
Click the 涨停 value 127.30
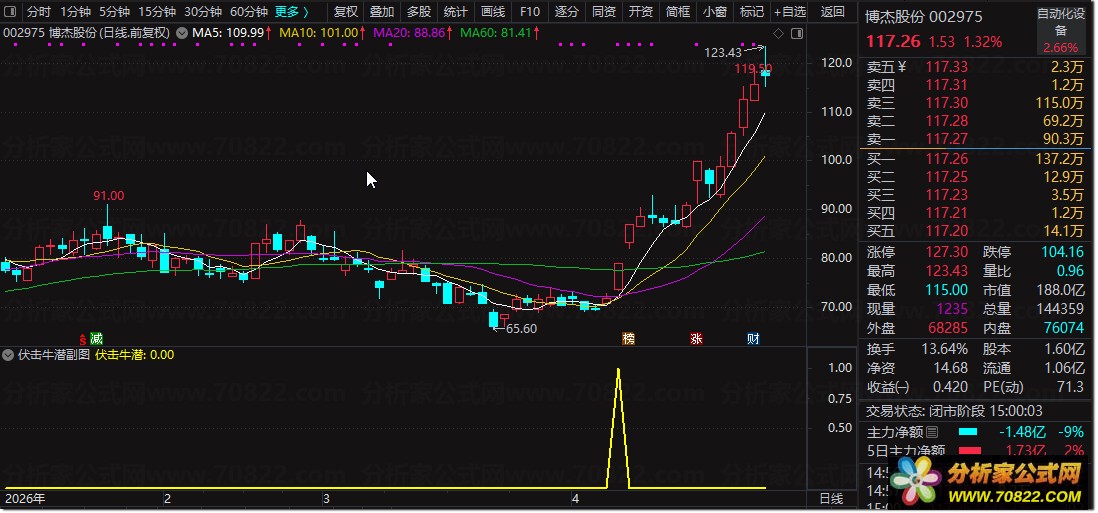pos(945,252)
